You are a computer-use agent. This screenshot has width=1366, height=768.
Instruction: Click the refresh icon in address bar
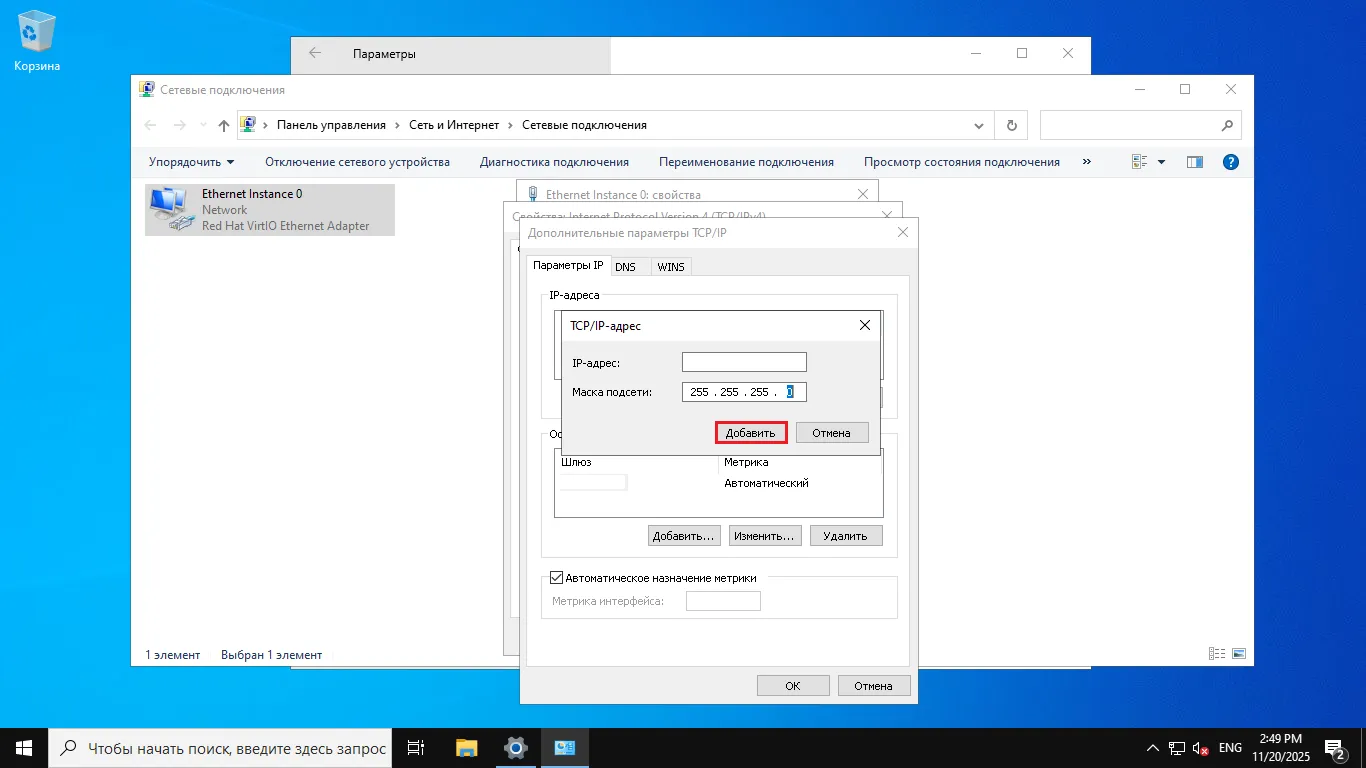click(1011, 125)
